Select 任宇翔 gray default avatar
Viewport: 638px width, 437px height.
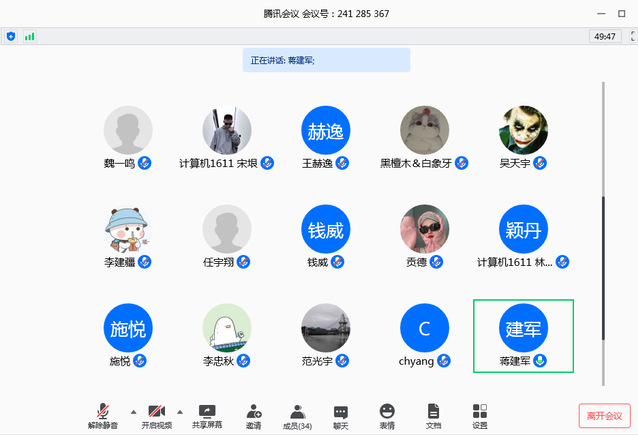click(227, 229)
